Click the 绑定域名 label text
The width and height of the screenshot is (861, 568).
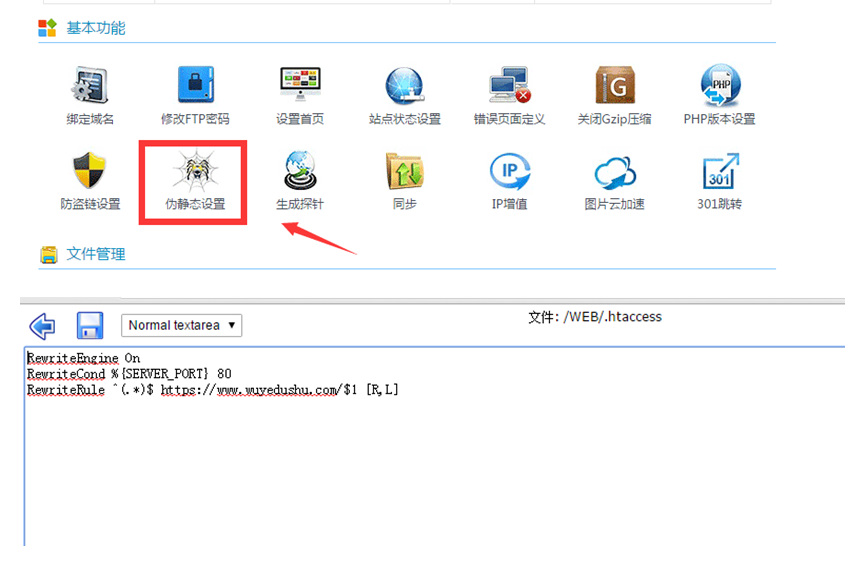(x=90, y=119)
